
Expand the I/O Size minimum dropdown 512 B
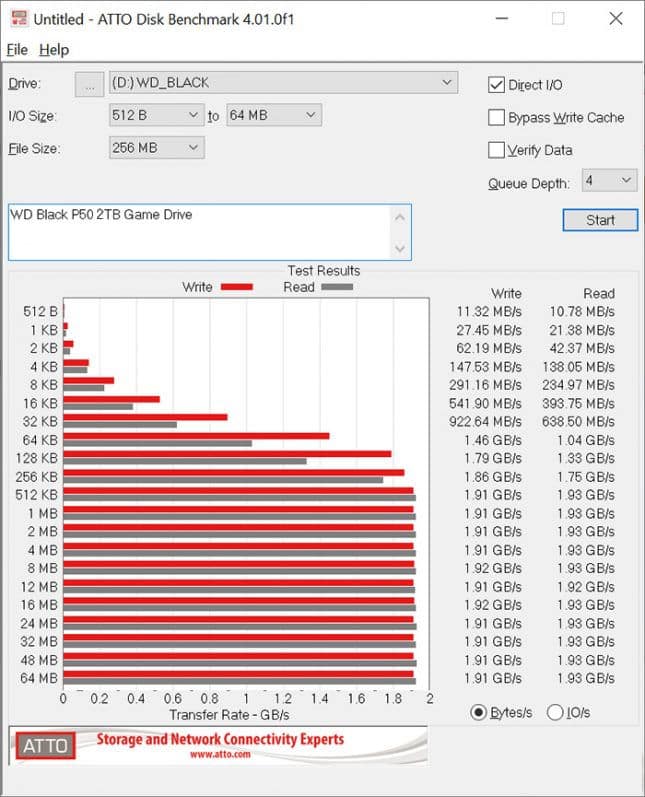tap(156, 115)
